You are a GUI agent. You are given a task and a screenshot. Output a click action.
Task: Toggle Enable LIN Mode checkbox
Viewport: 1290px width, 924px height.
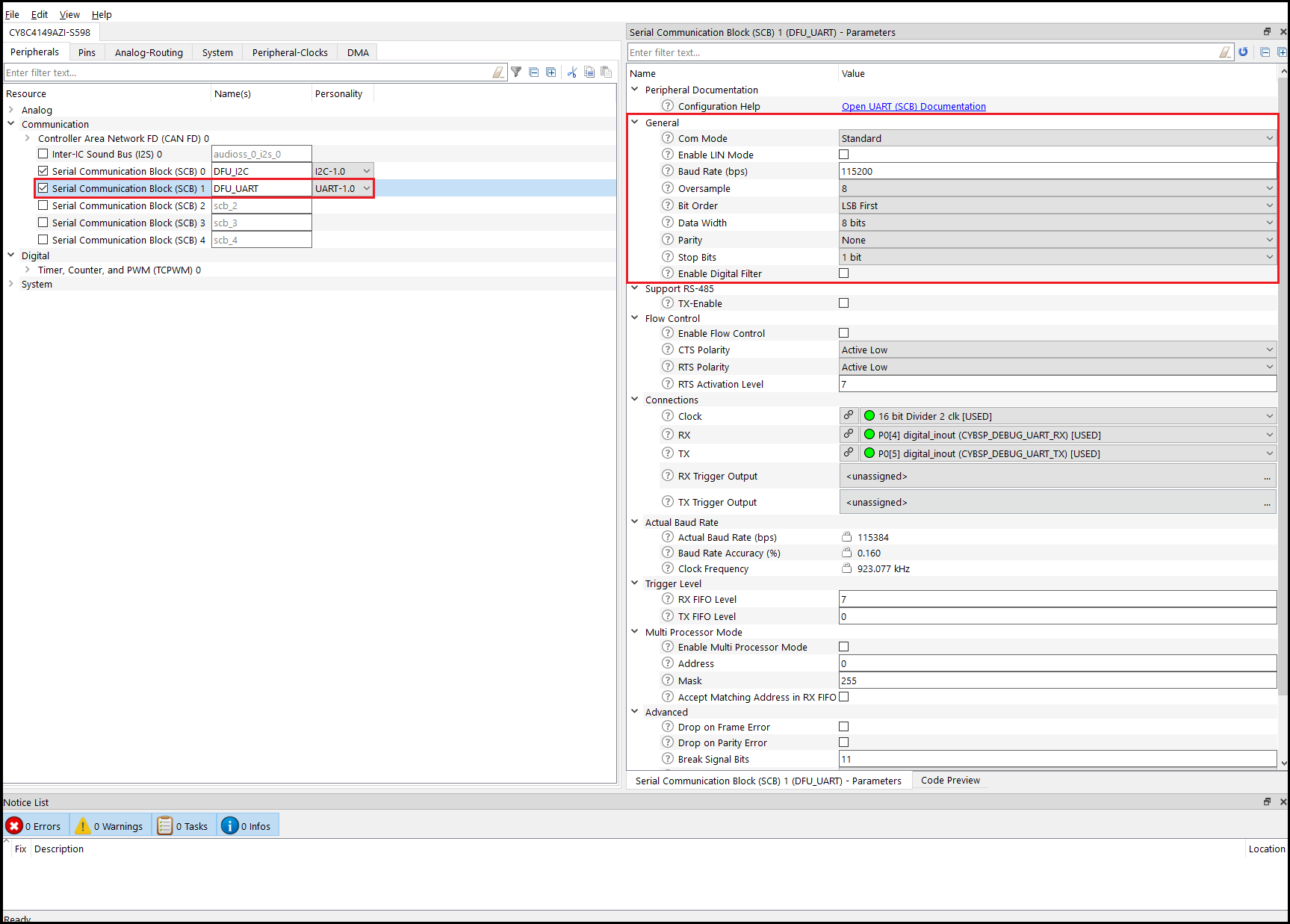[x=844, y=155]
